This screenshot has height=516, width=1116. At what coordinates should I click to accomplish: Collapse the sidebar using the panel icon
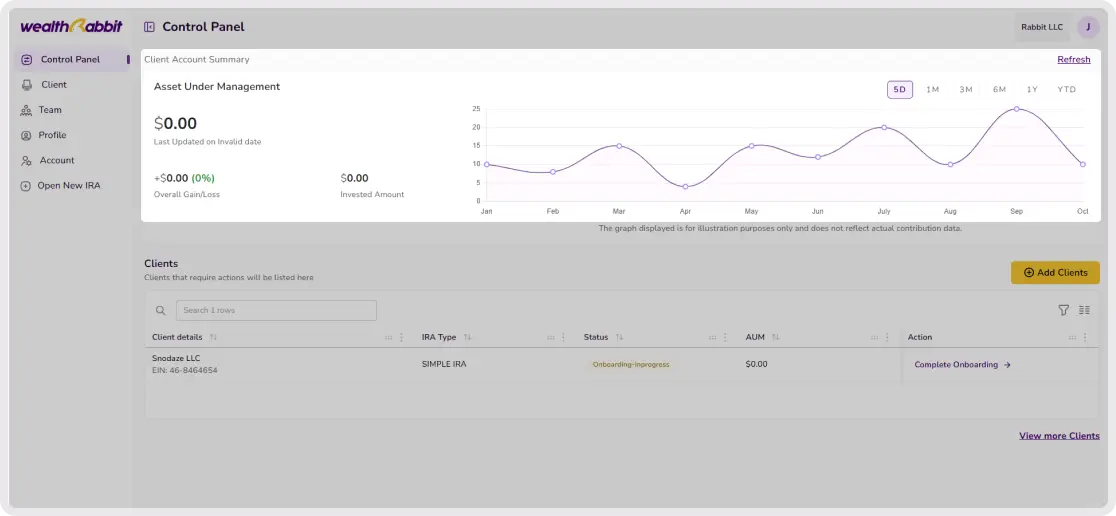149,27
